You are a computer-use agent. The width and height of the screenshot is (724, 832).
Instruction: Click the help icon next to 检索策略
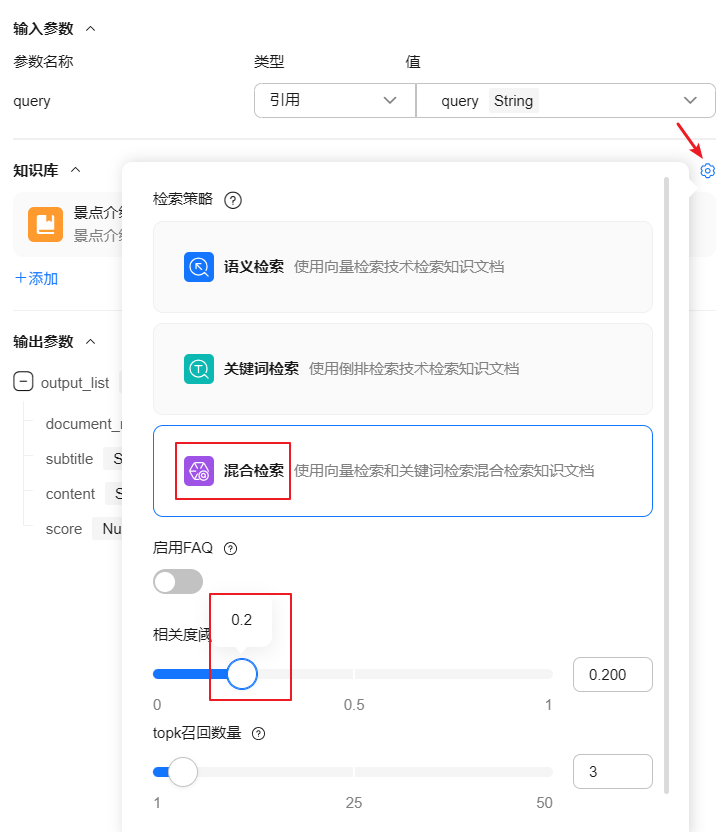pyautogui.click(x=233, y=200)
